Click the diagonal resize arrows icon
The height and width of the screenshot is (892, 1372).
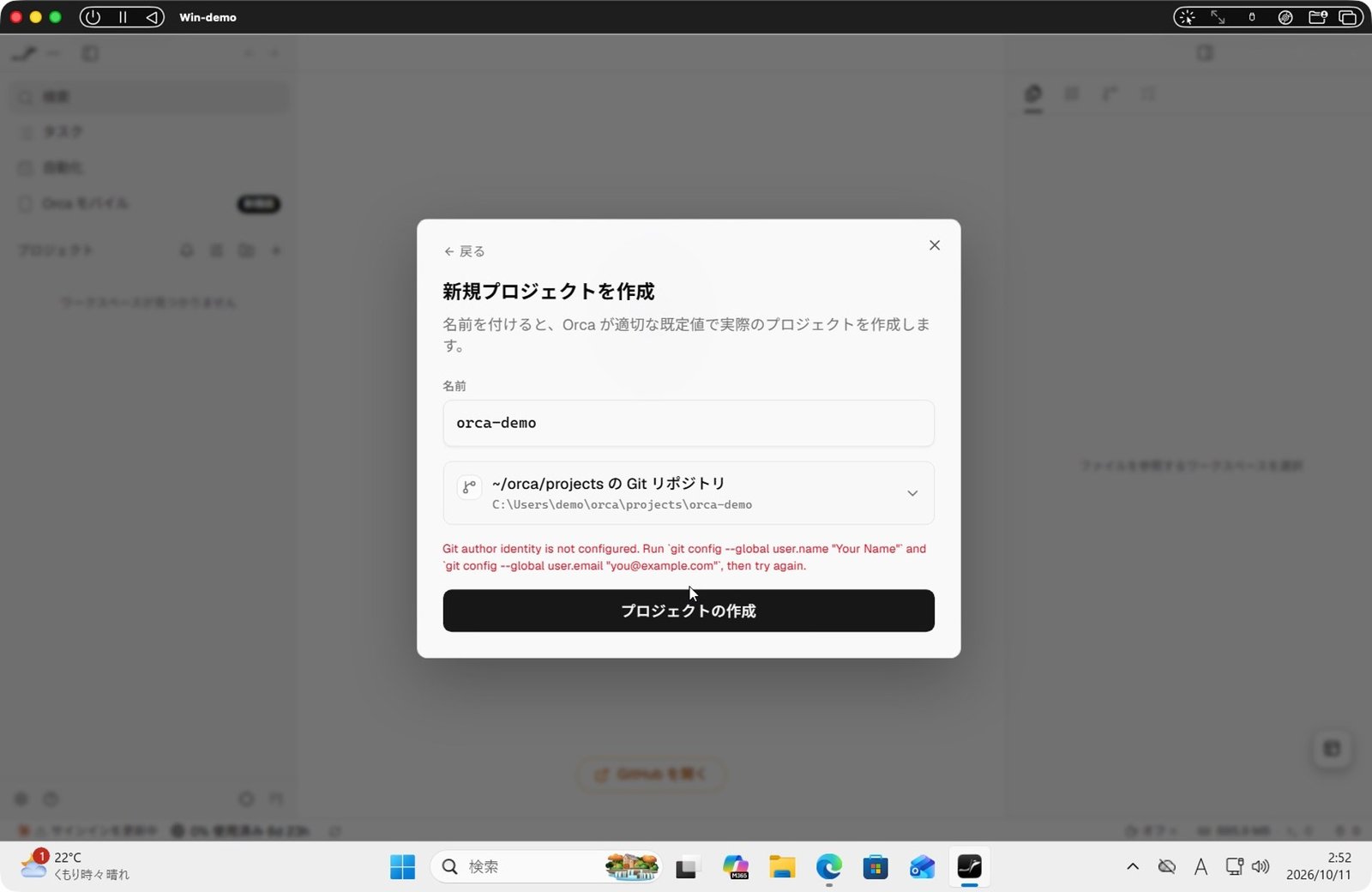(1218, 17)
